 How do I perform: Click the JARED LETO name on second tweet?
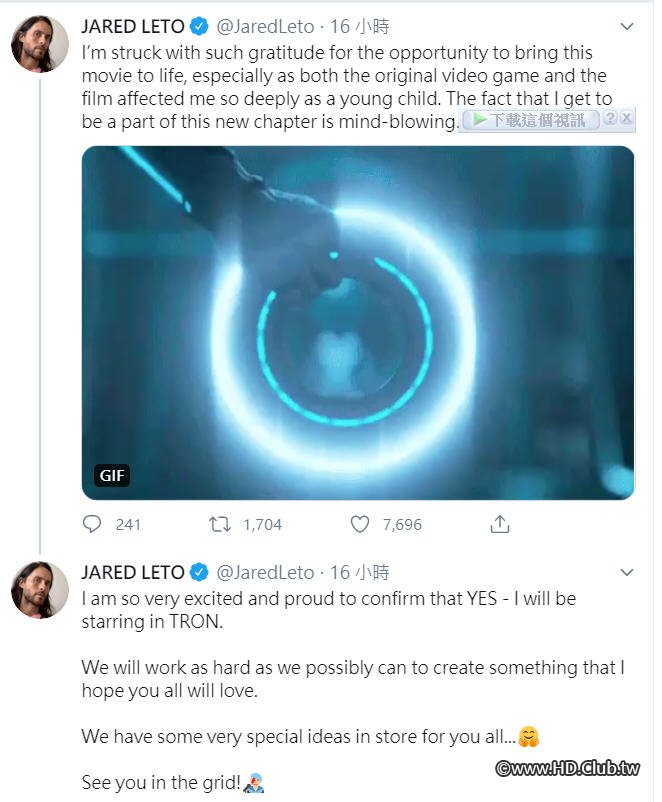[133, 572]
